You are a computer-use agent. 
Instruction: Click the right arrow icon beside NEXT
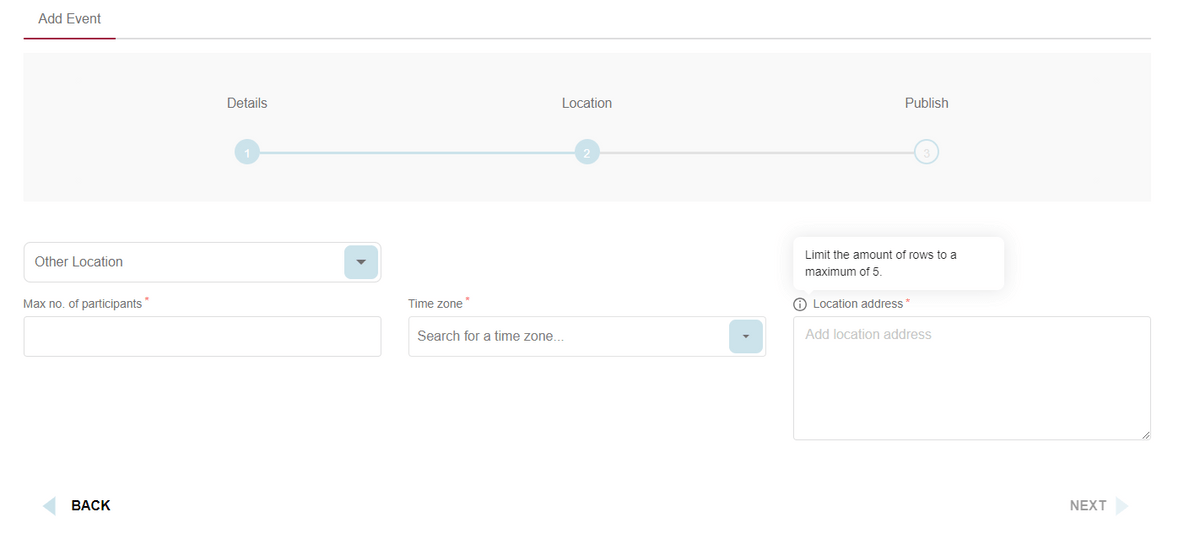pos(1121,506)
